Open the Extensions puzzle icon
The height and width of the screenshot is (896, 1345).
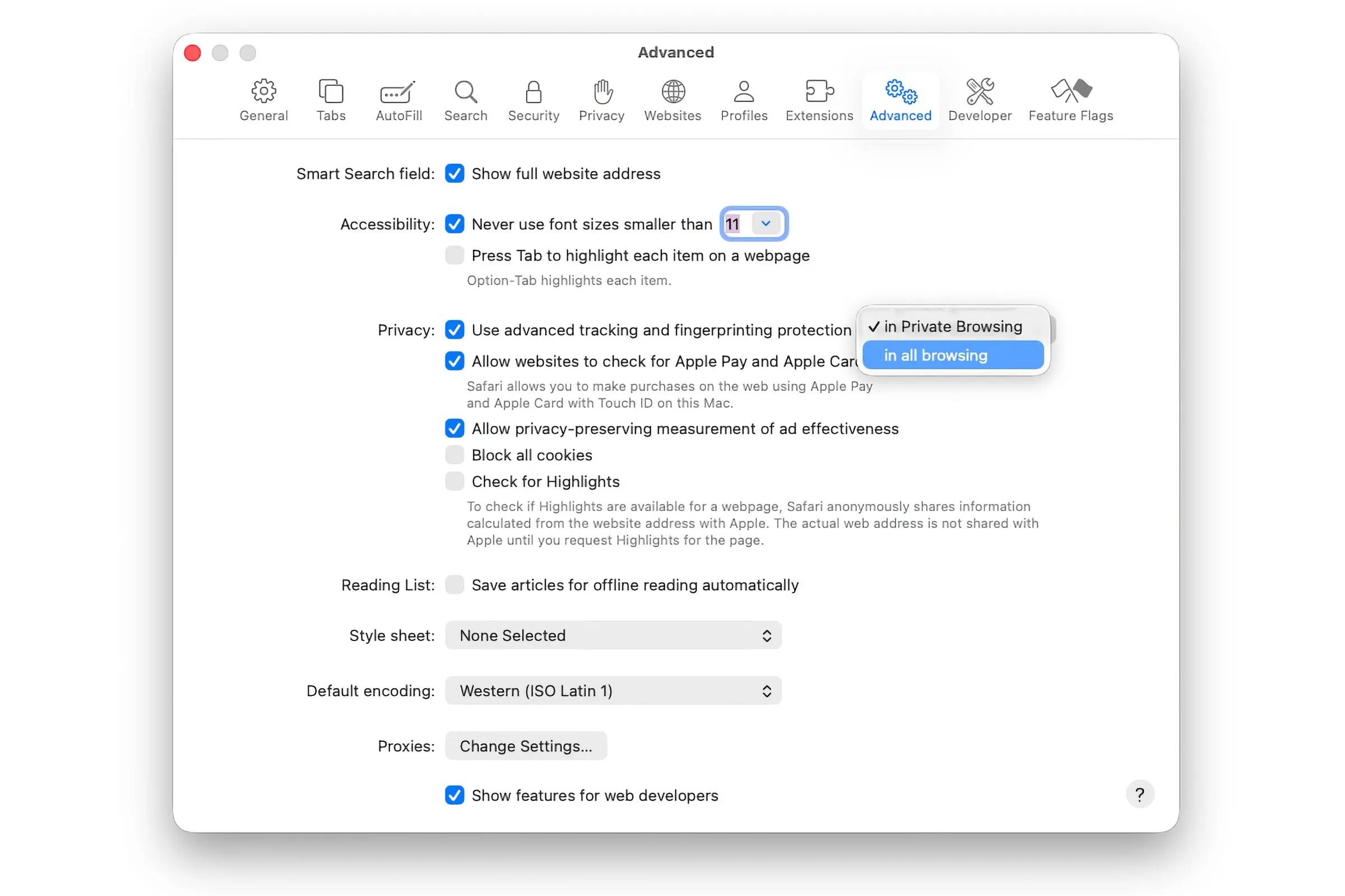point(818,100)
